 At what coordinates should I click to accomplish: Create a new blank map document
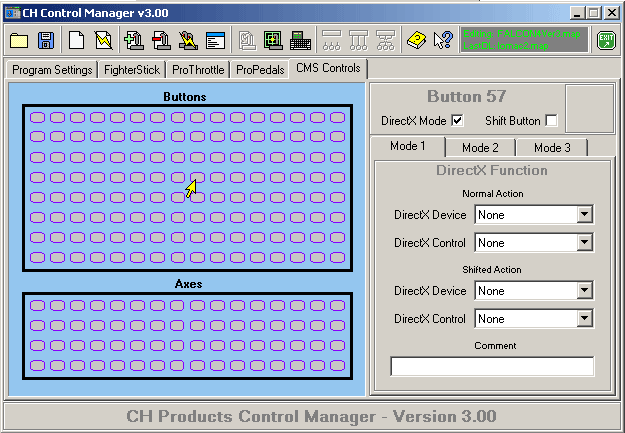(77, 41)
